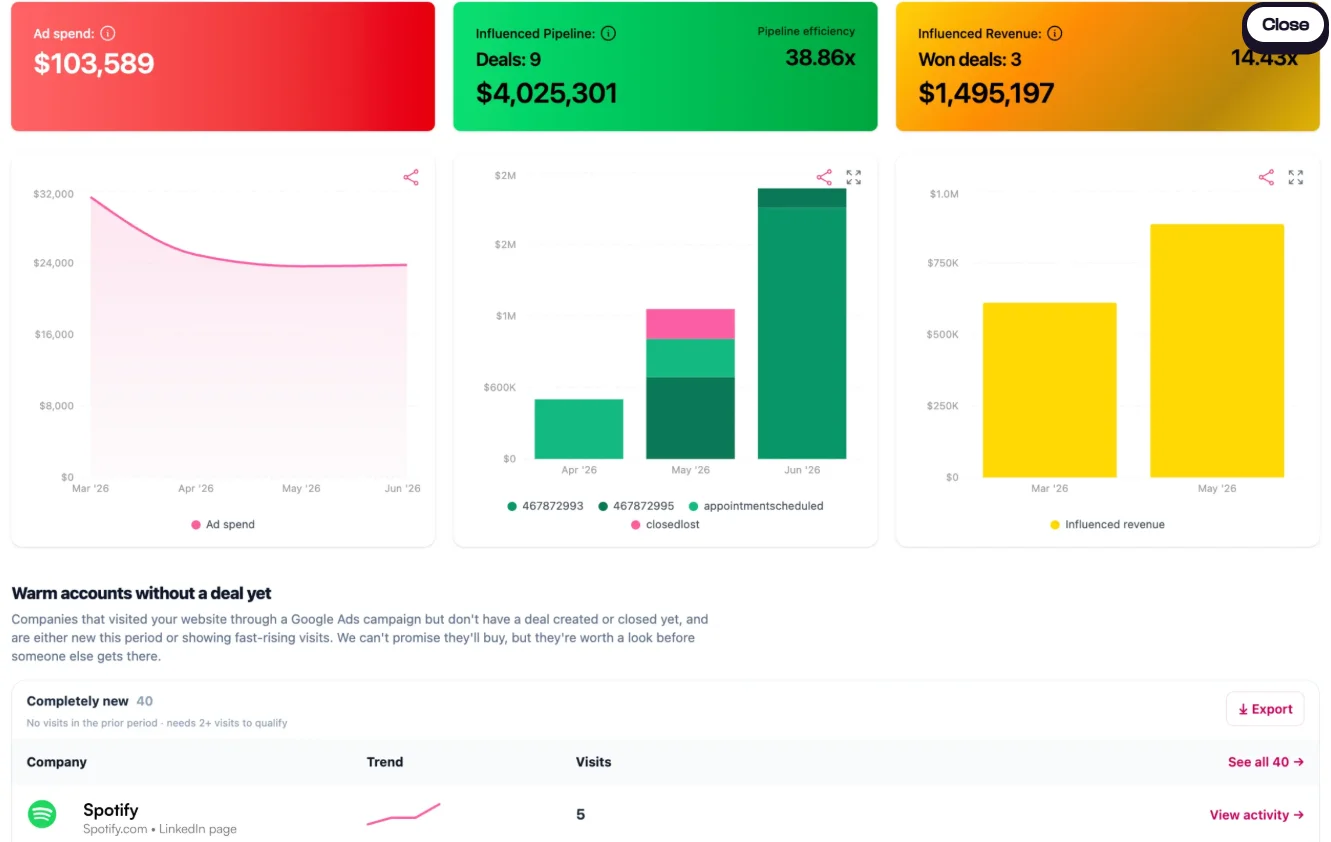
Task: Toggle the Ad spend legend item
Action: pyautogui.click(x=223, y=524)
